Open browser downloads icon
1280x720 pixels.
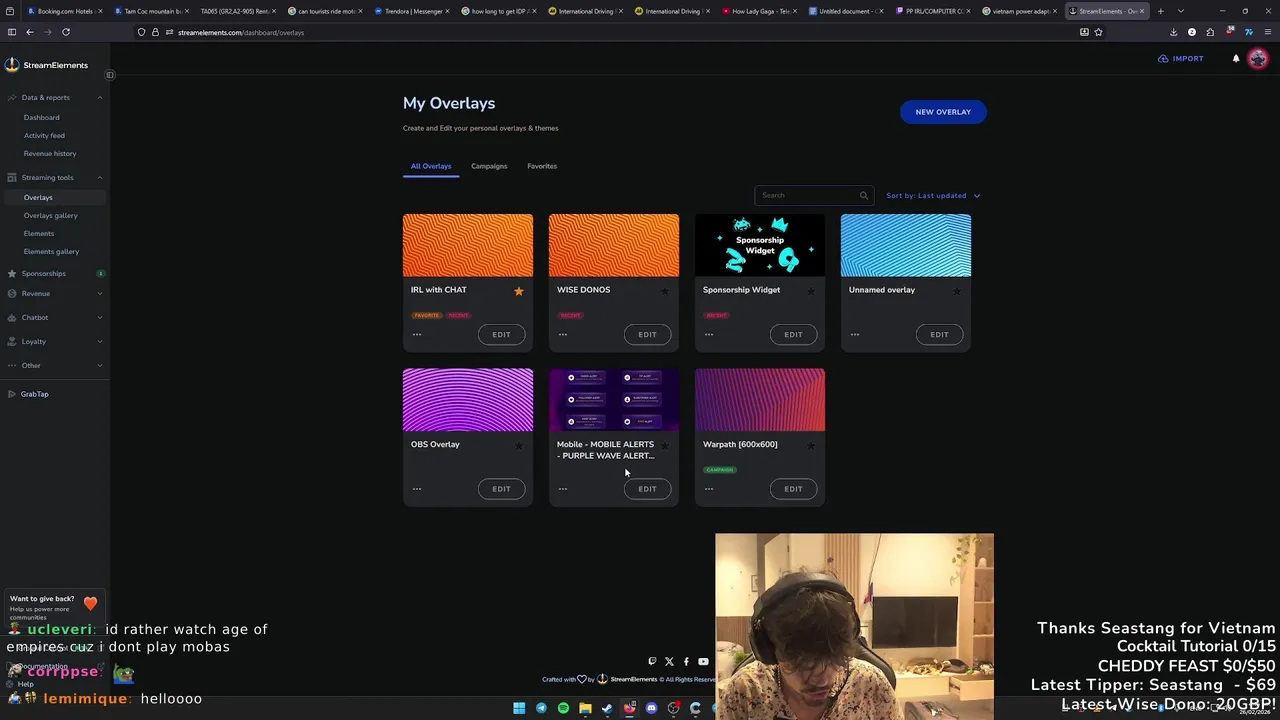coord(1173,32)
